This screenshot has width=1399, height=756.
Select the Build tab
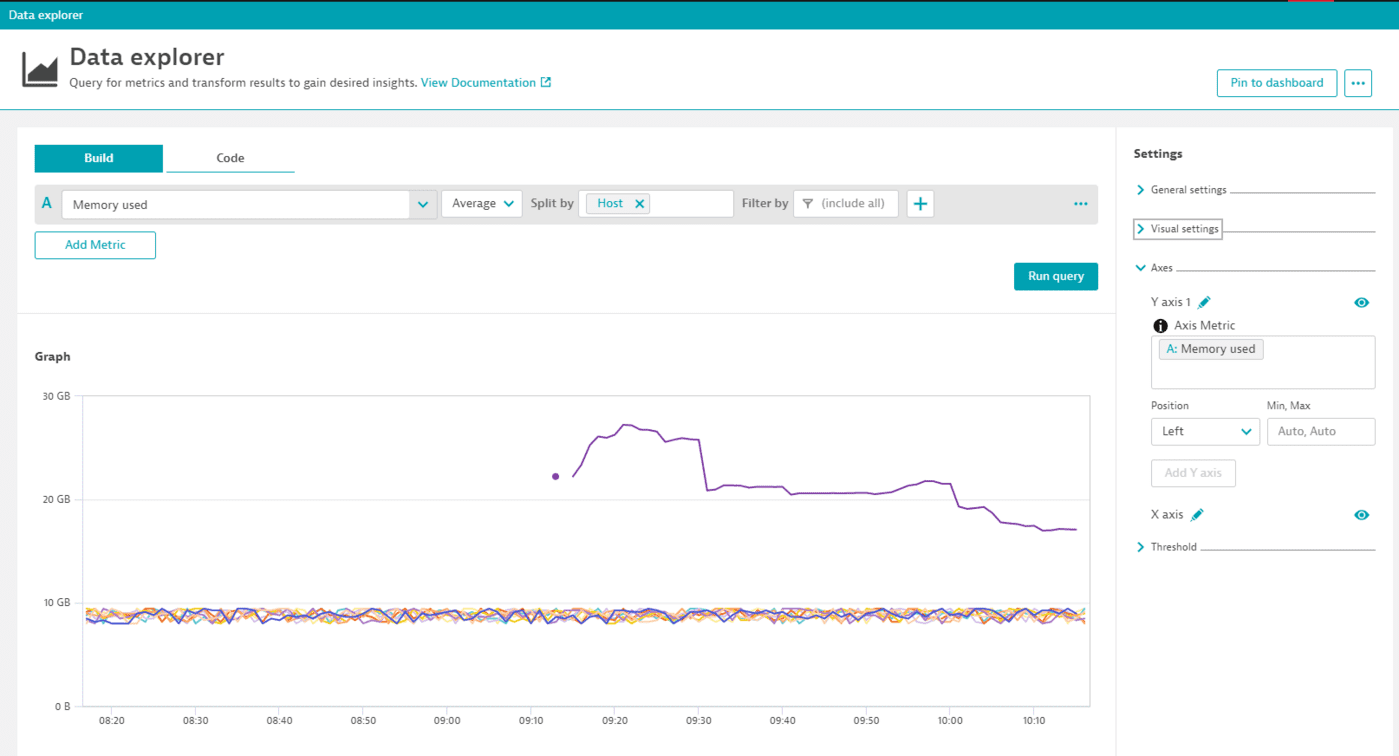click(98, 158)
